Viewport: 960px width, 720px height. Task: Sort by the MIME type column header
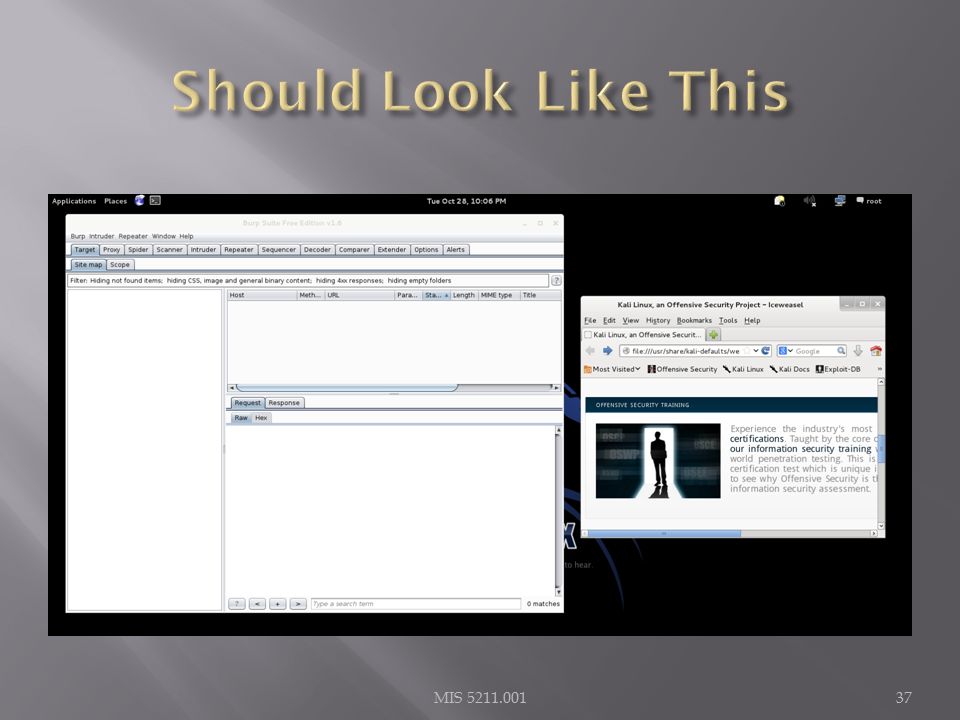point(499,295)
